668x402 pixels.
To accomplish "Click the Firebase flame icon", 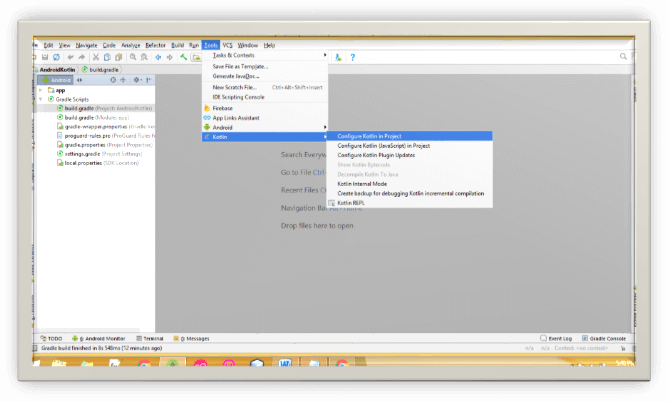I will 207,108.
